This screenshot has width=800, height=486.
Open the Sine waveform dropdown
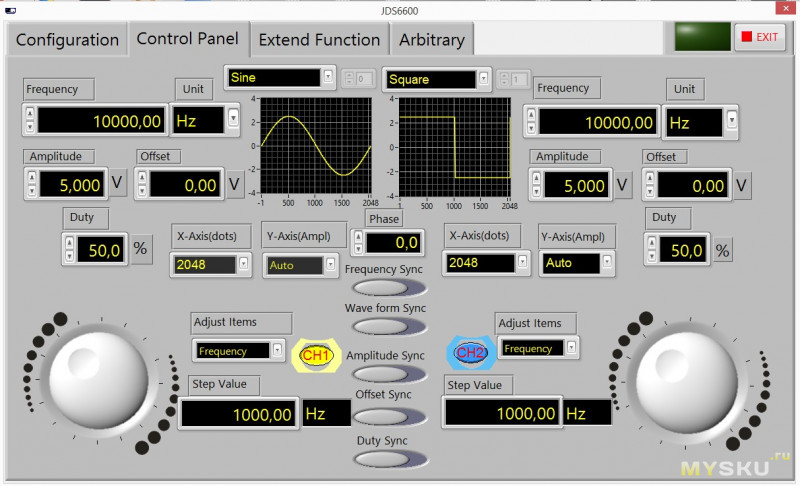click(328, 77)
